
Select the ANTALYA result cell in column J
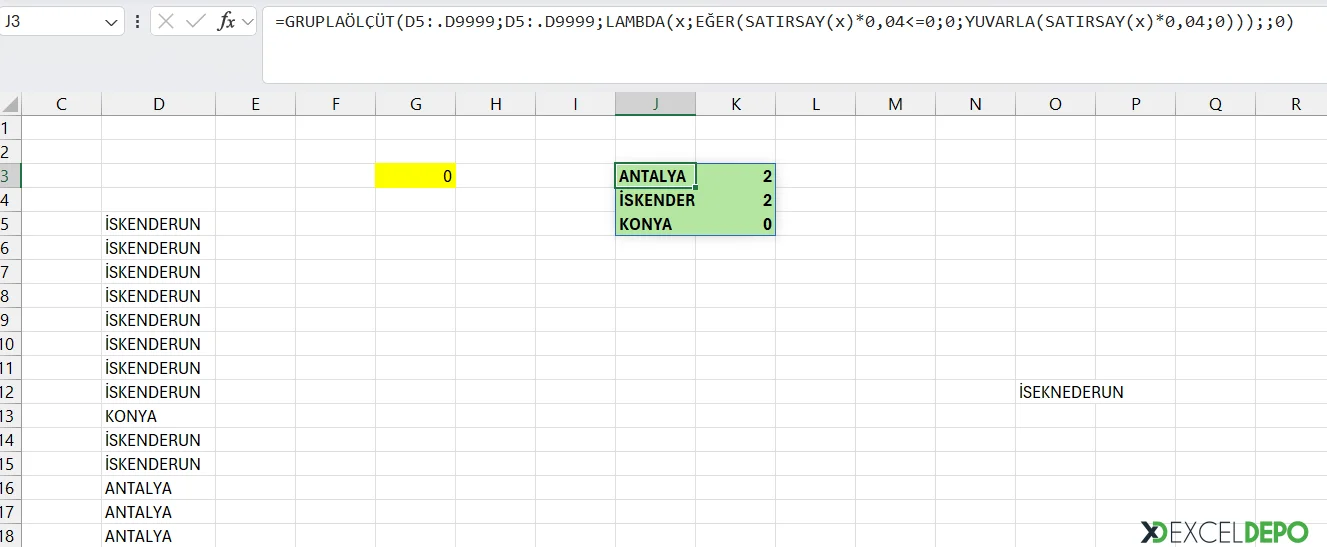(655, 176)
